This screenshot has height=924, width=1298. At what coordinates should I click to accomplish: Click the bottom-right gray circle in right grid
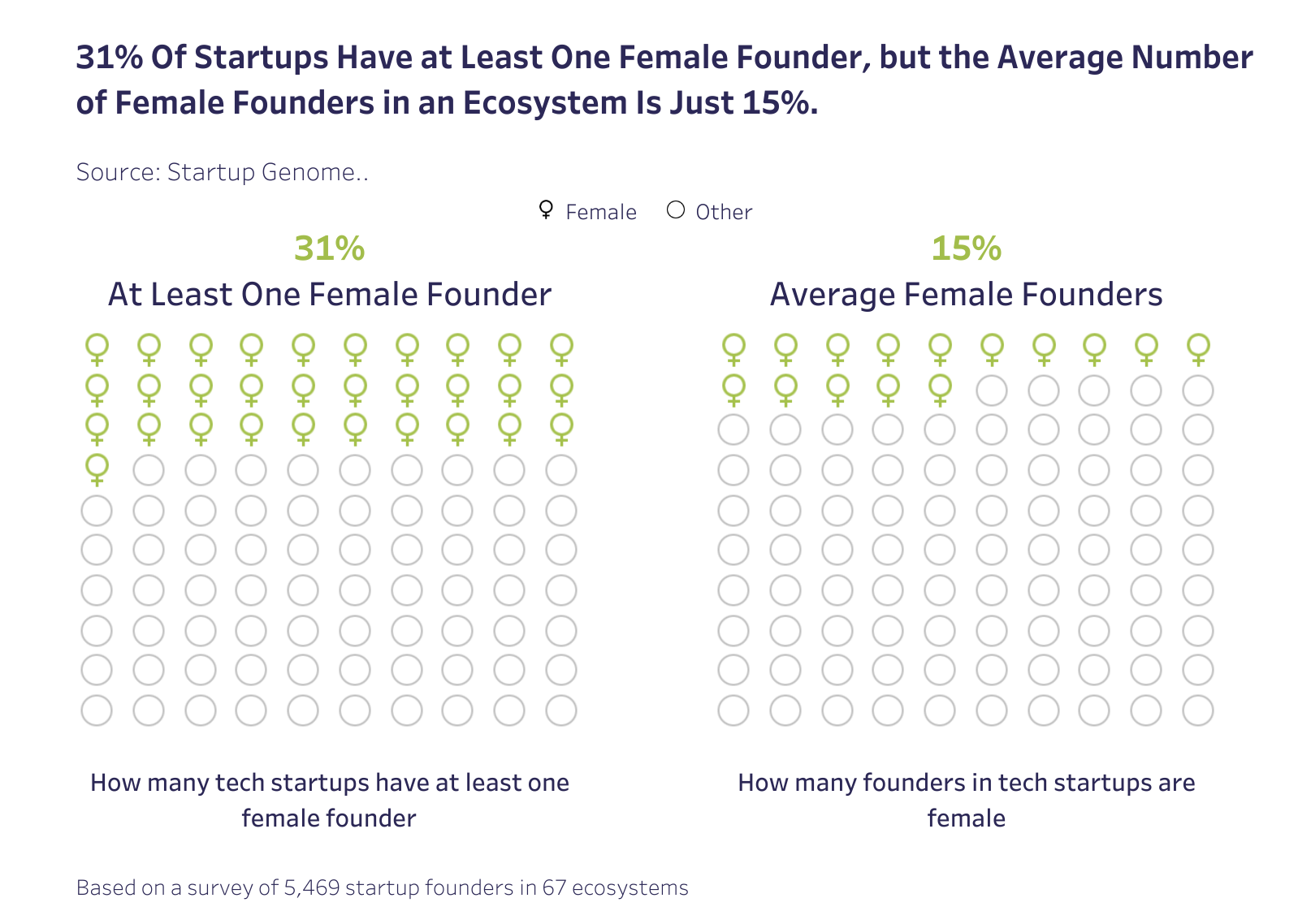click(1197, 710)
